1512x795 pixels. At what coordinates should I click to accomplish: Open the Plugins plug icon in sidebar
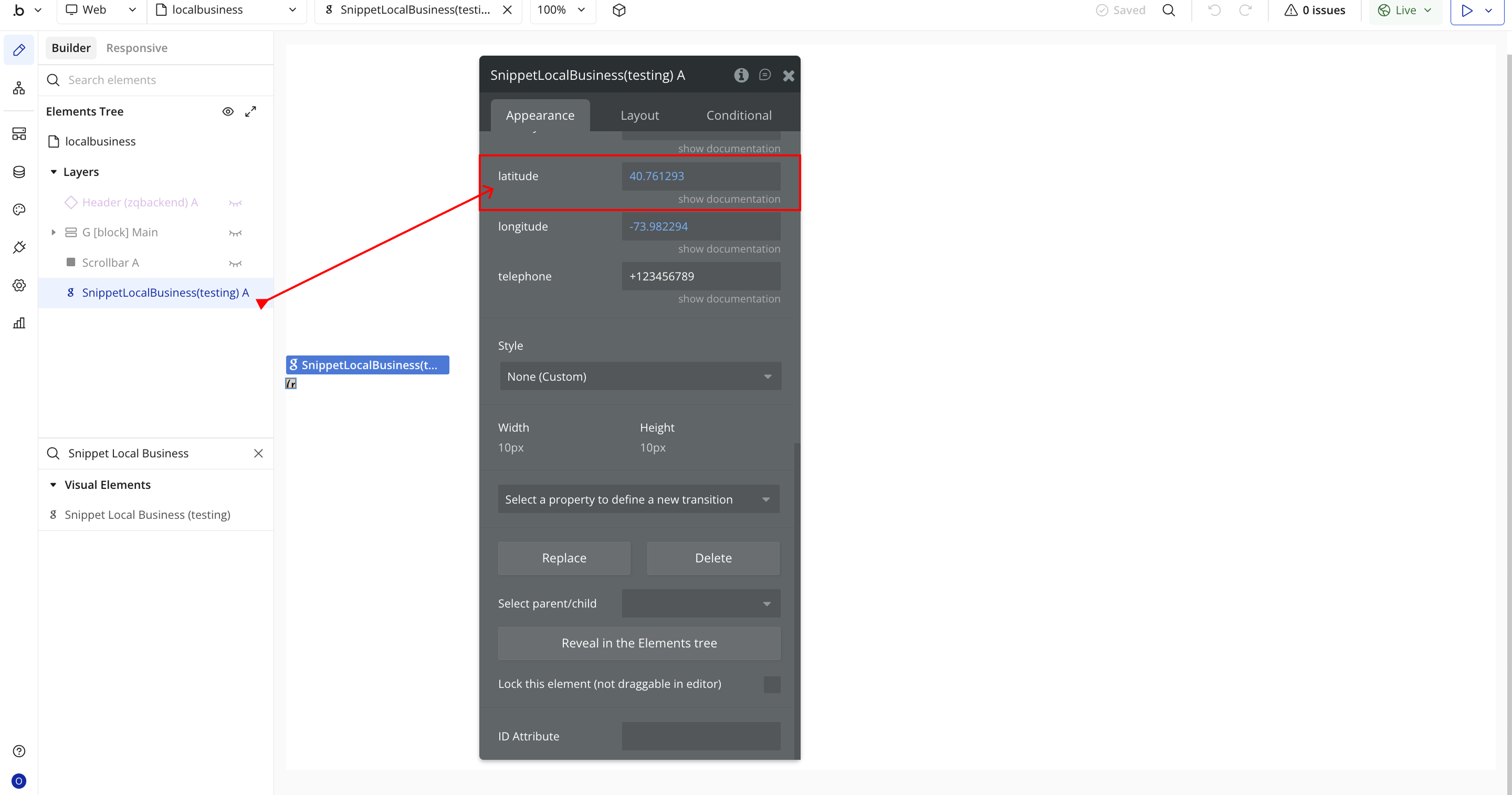pyautogui.click(x=19, y=247)
